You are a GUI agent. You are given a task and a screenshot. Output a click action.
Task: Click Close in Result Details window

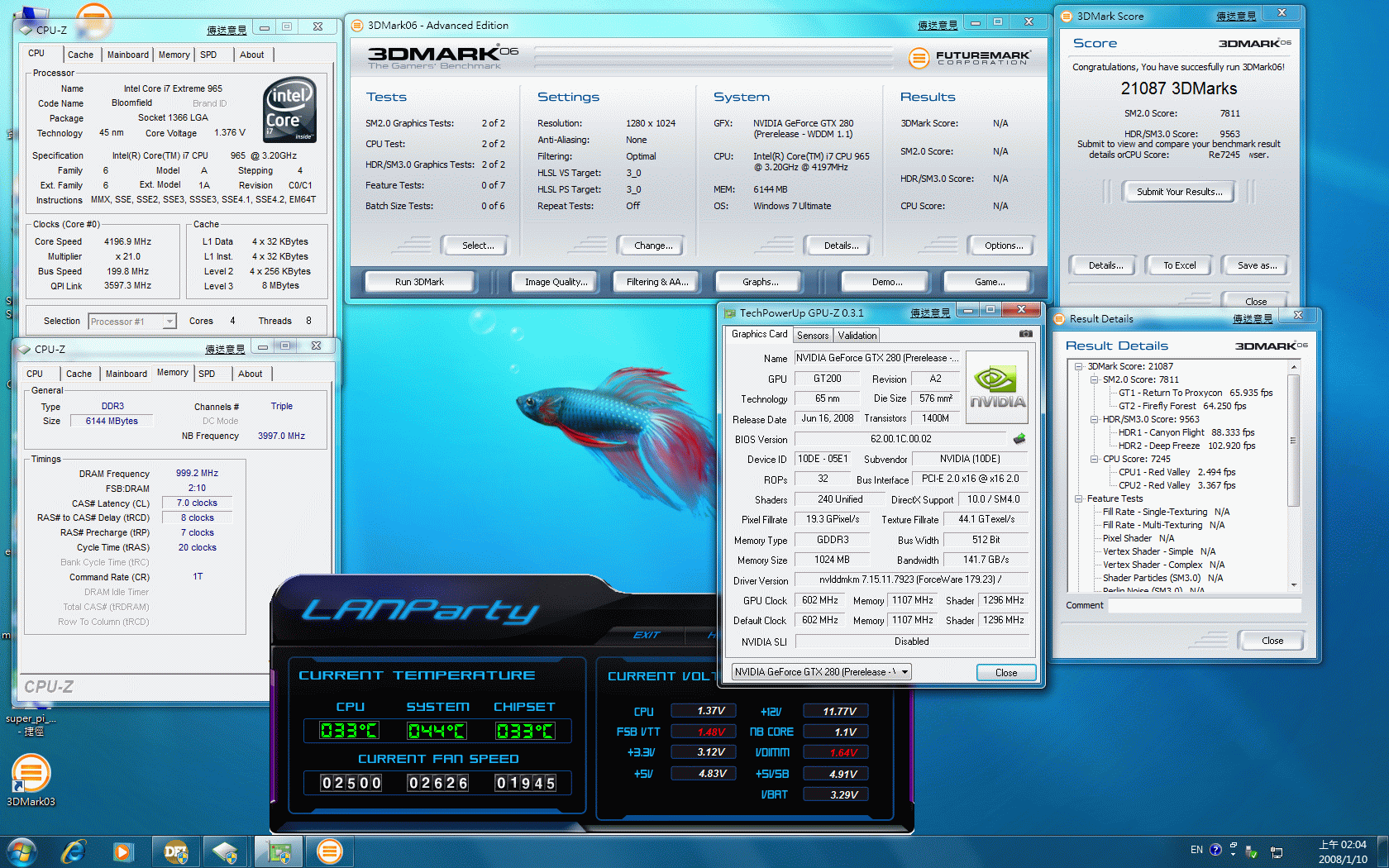(1272, 641)
